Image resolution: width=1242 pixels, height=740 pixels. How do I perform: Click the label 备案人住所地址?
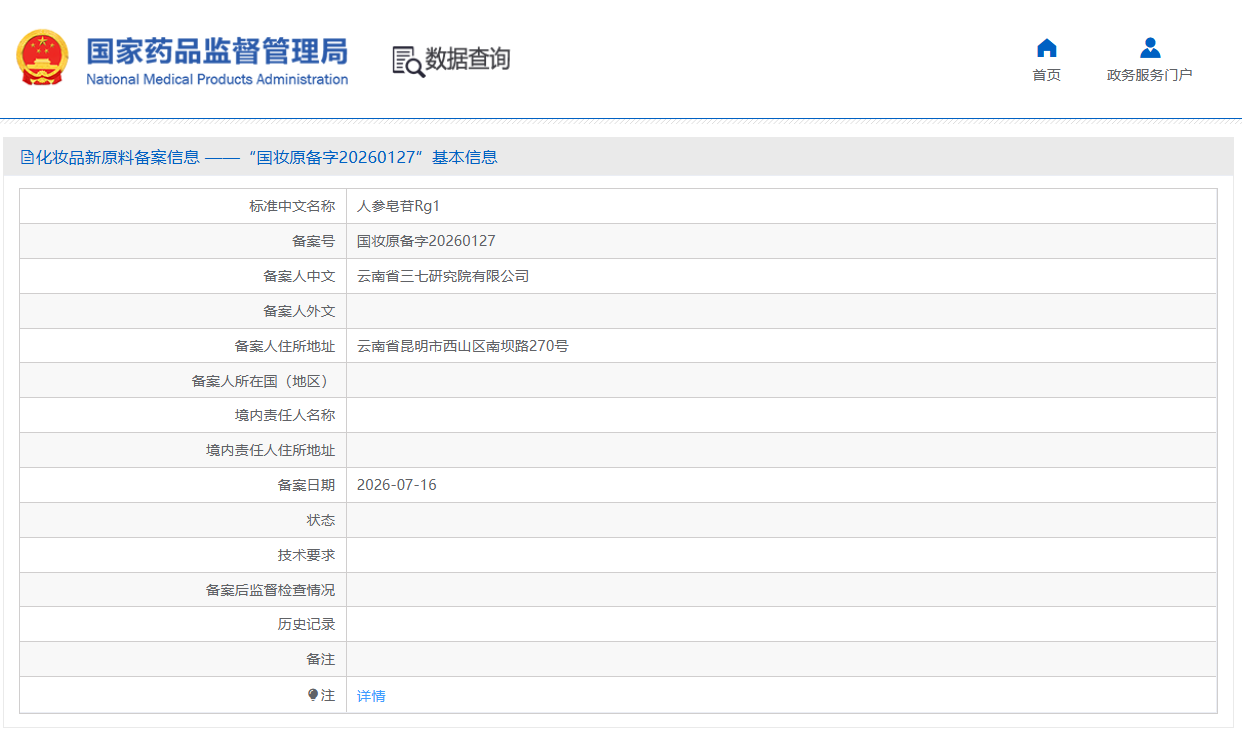tap(285, 346)
